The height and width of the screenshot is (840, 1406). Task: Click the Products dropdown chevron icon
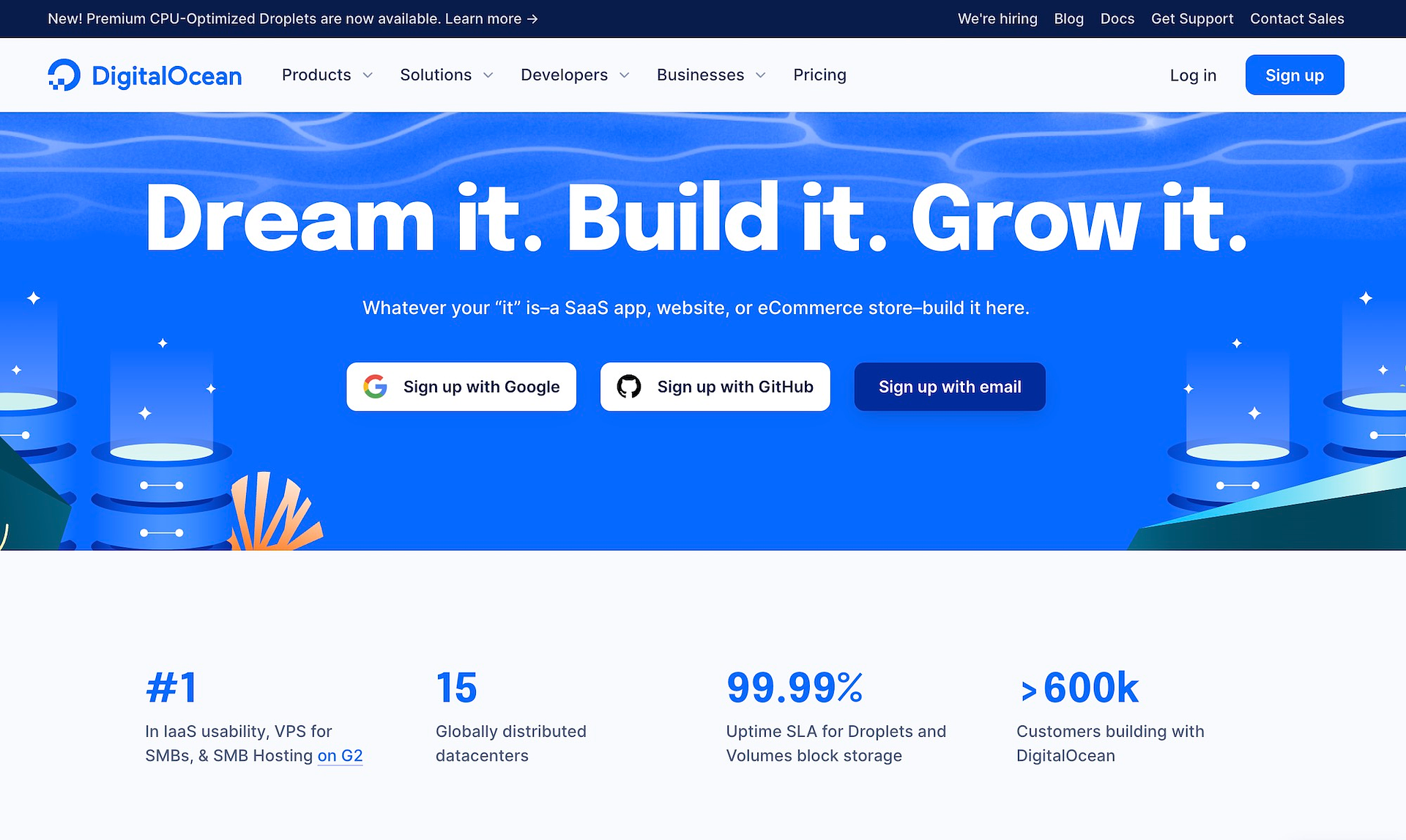point(368,75)
